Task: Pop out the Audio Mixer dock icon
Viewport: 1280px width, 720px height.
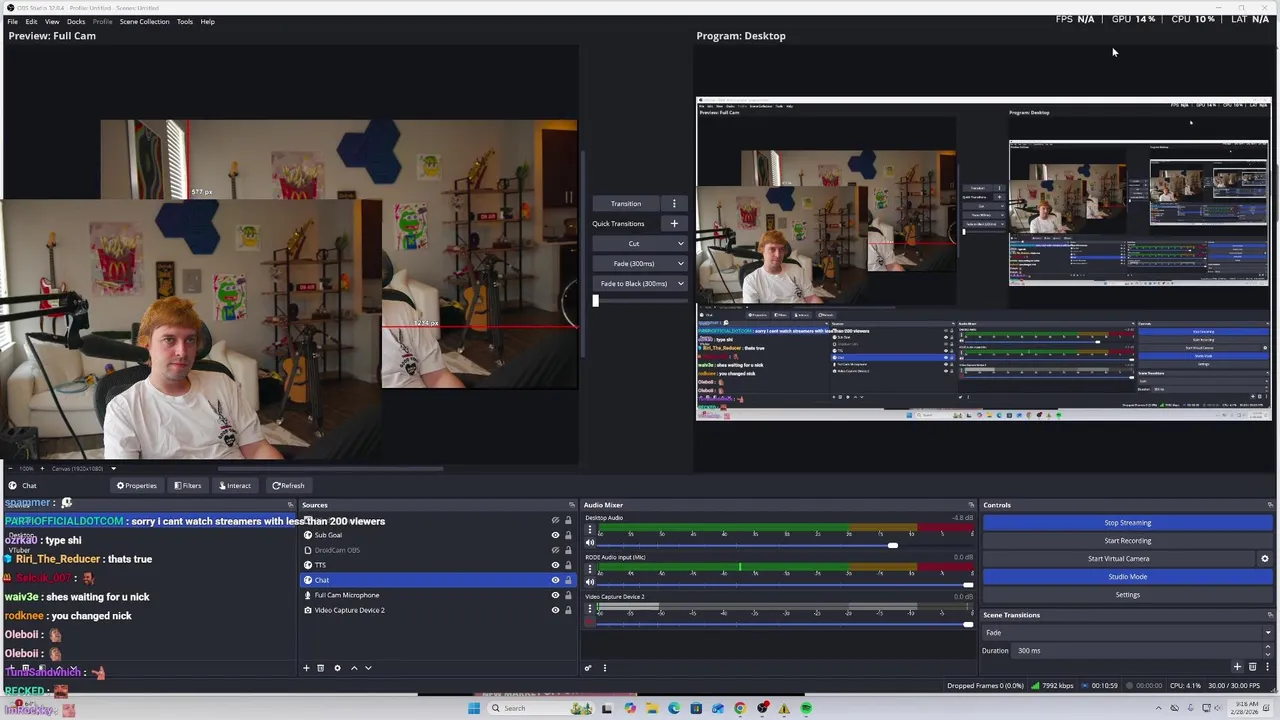Action: coord(971,505)
